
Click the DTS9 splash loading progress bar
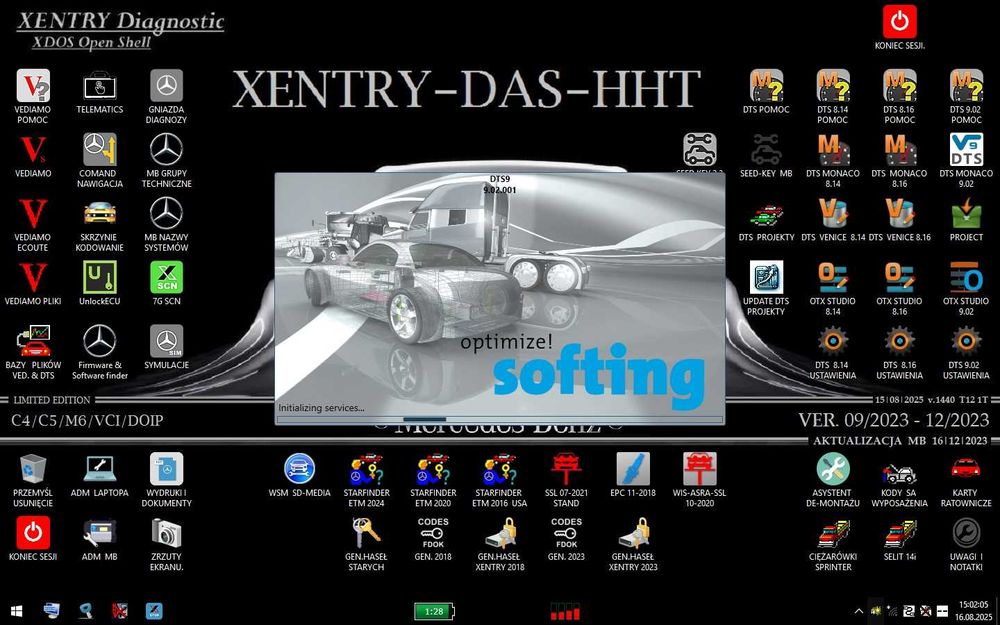tap(500, 419)
